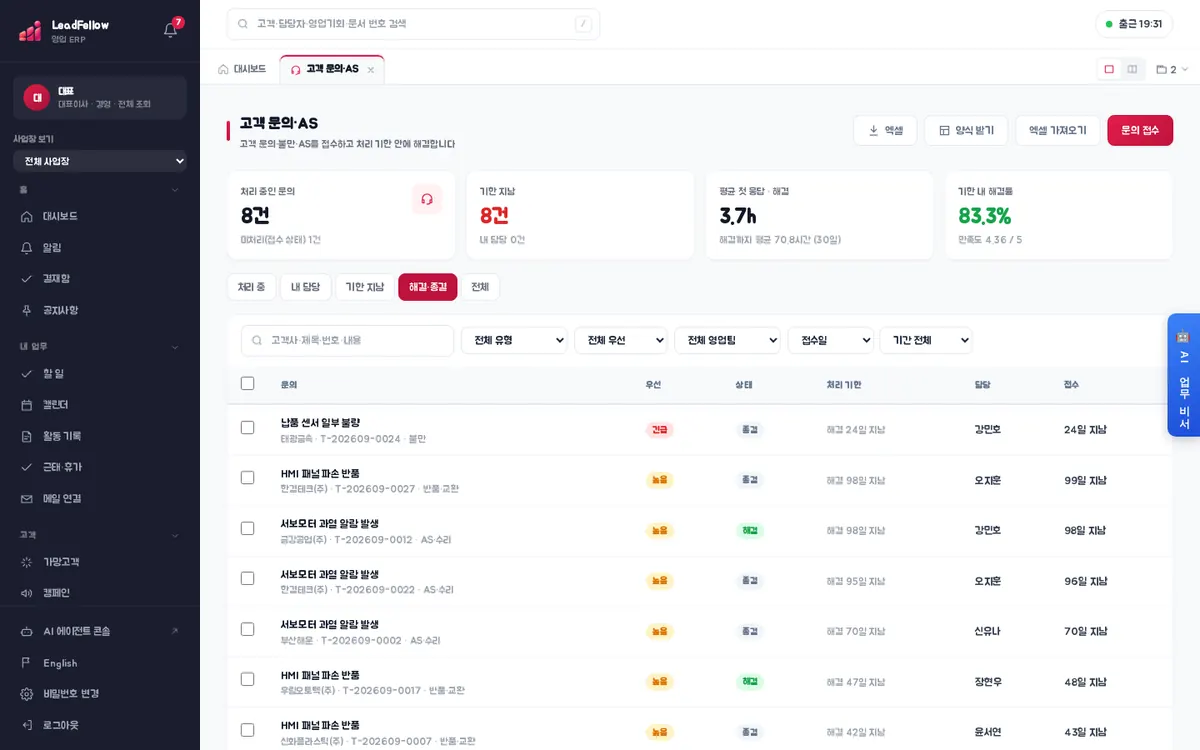
Task: Switch to the 대시보드 tab
Action: [242, 69]
